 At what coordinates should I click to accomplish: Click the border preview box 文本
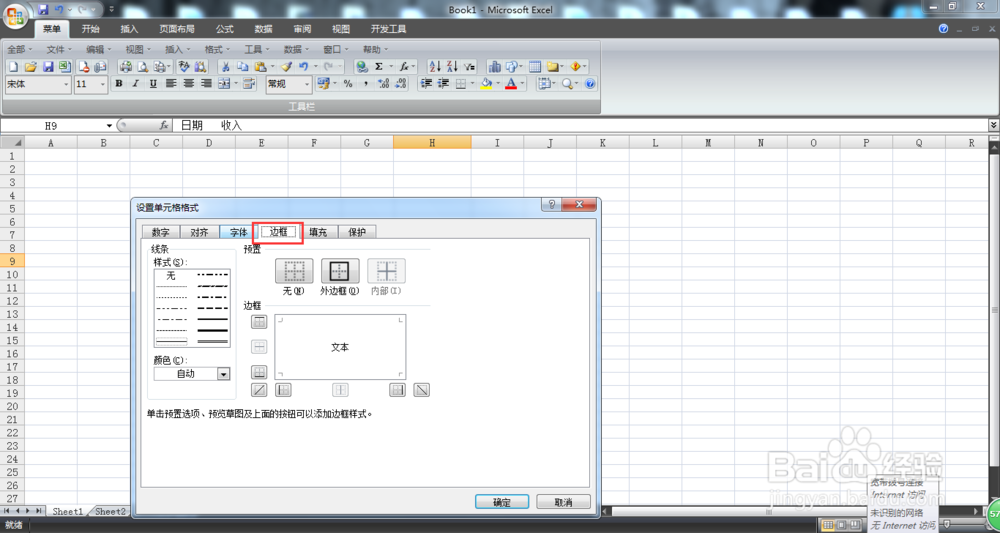click(x=340, y=347)
